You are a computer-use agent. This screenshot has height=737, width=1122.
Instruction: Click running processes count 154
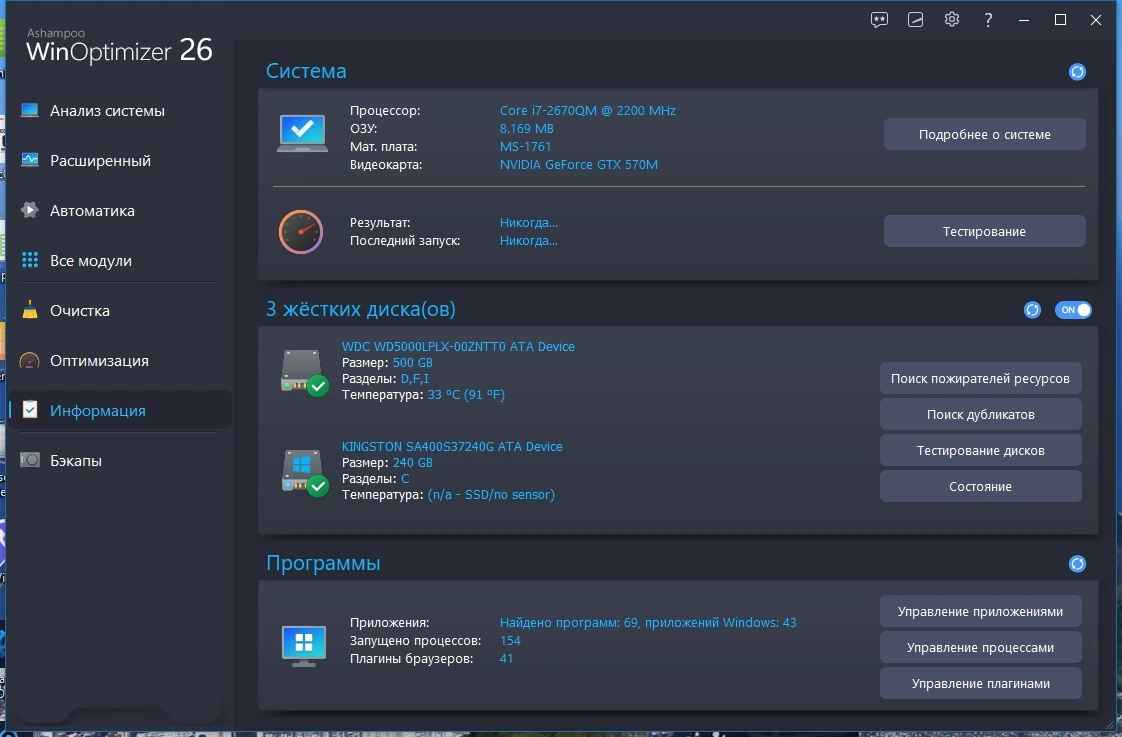[x=510, y=640]
